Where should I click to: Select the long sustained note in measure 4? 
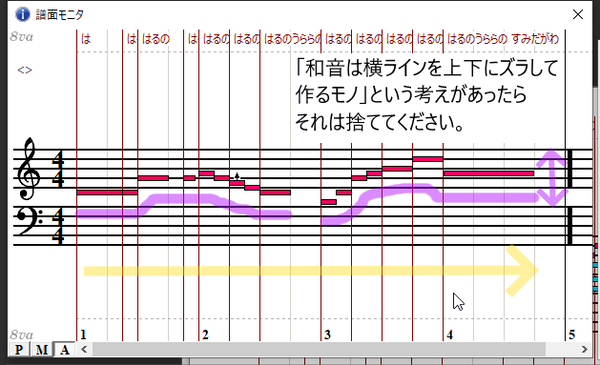pyautogui.click(x=489, y=173)
